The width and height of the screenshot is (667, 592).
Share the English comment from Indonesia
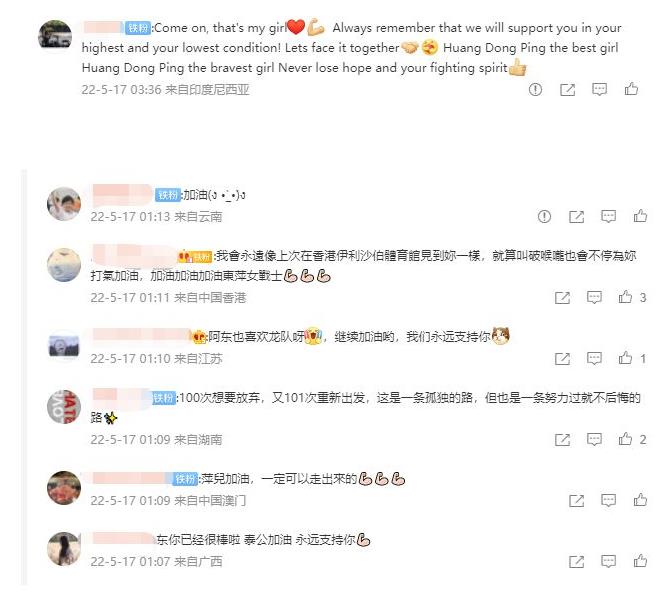tap(567, 90)
